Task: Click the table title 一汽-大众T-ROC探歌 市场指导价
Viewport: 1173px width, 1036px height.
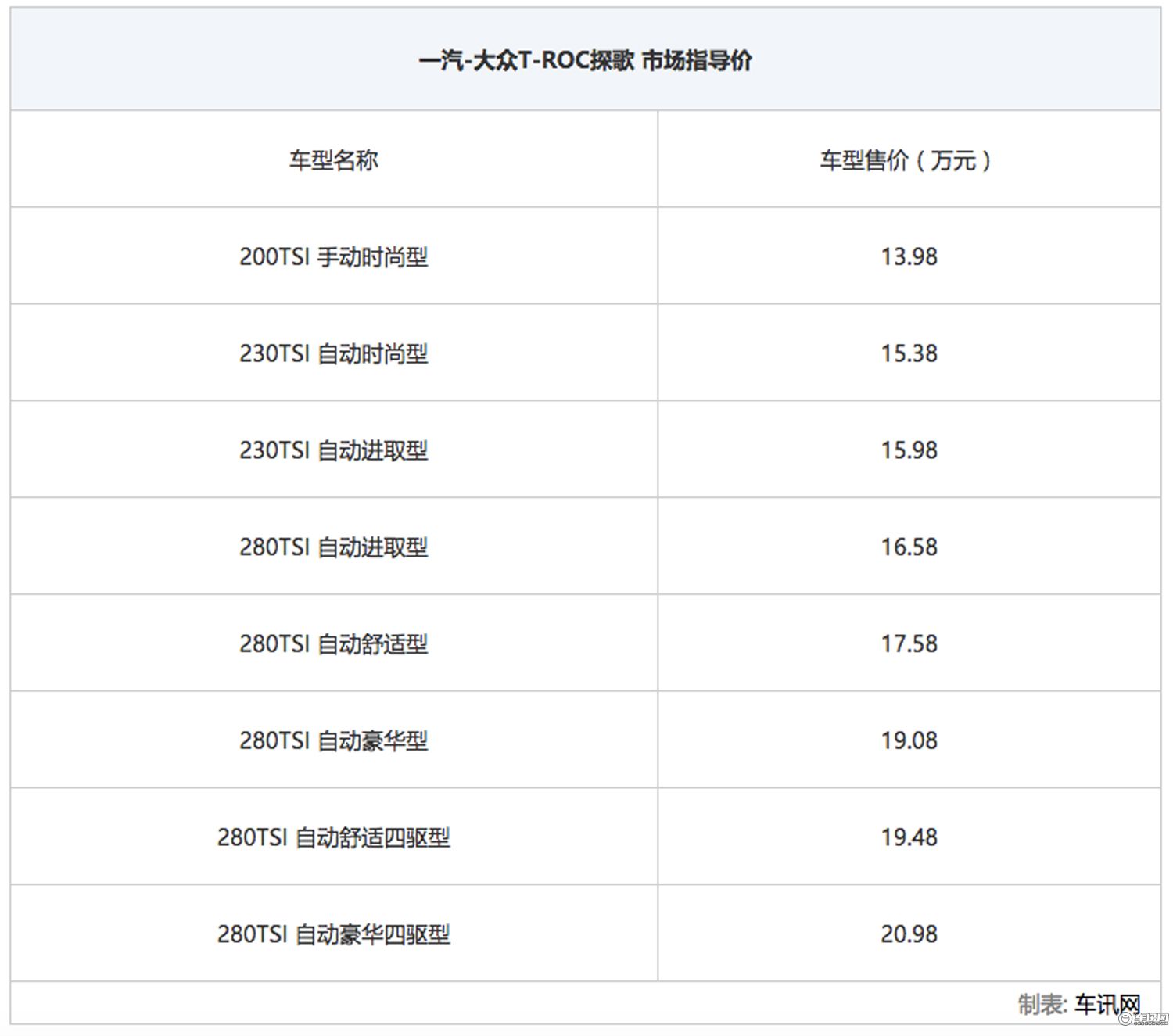Action: pos(585,60)
